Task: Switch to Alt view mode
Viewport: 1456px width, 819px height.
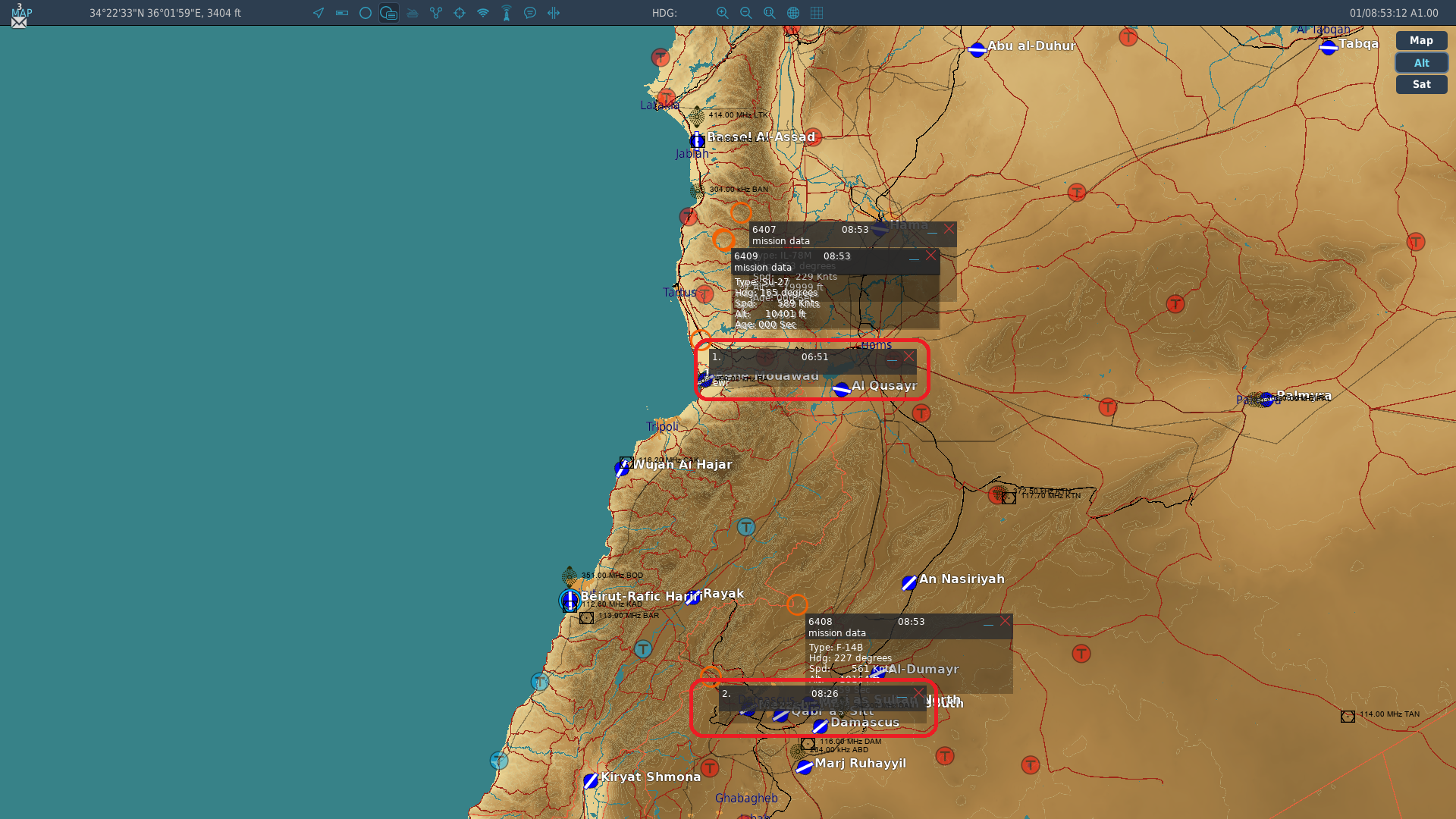Action: coord(1421,63)
